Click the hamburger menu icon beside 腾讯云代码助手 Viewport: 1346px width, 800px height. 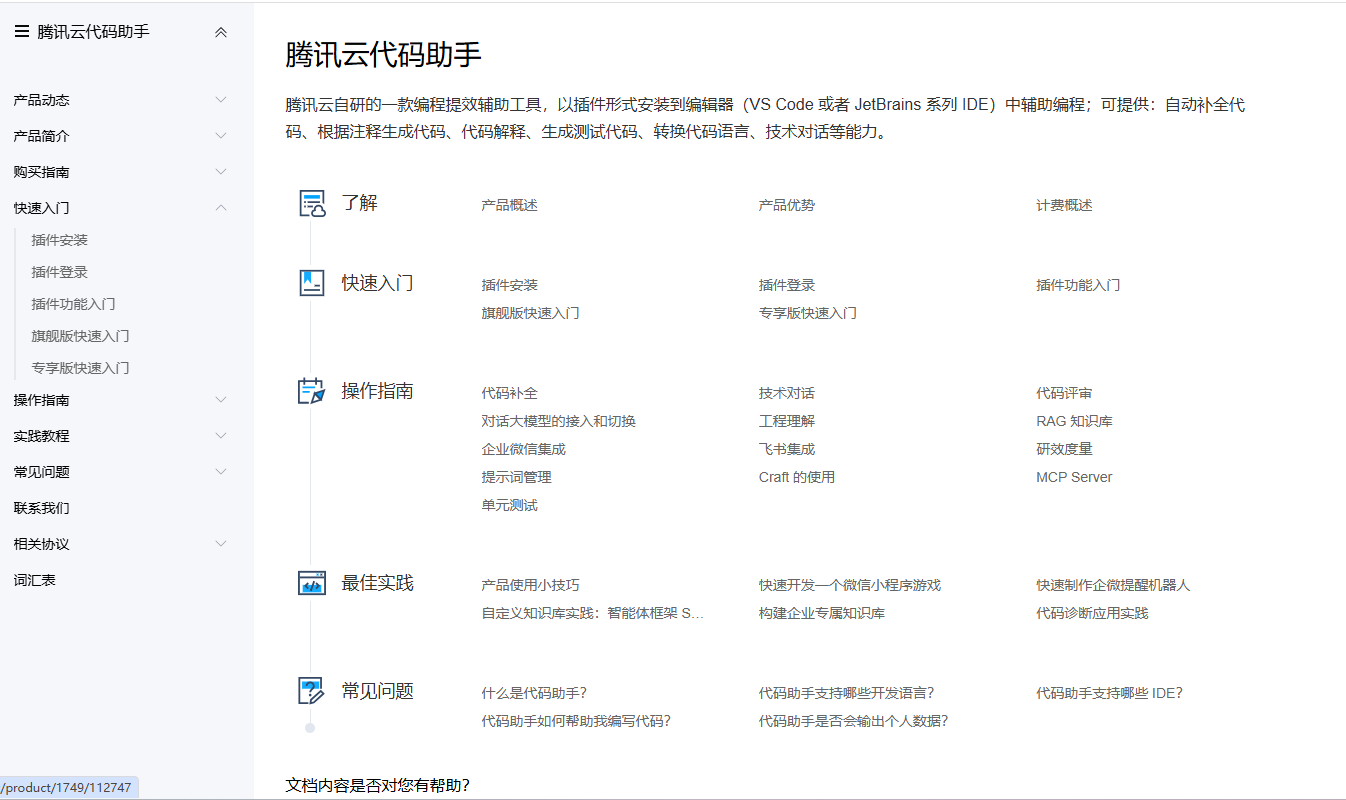click(x=21, y=32)
